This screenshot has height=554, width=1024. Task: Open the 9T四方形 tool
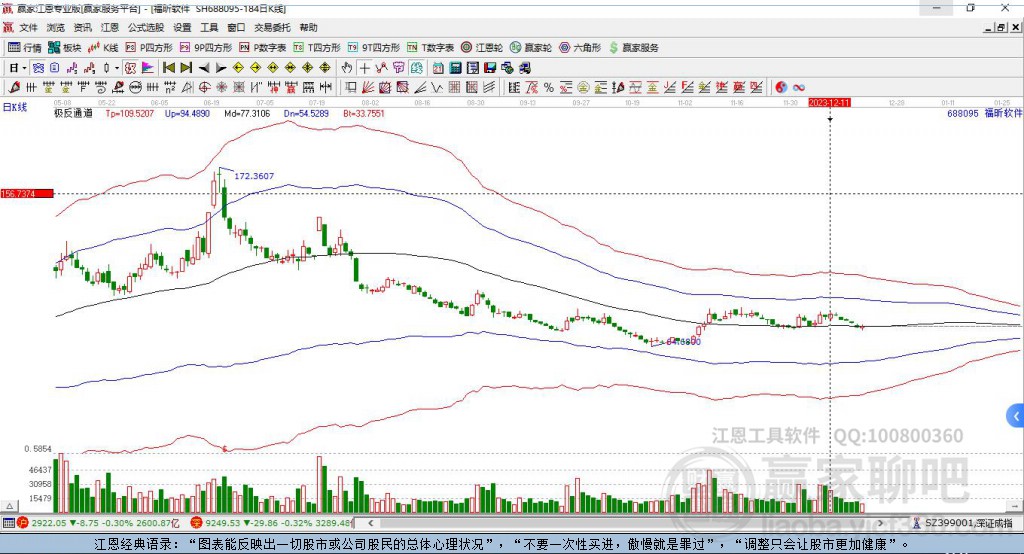pyautogui.click(x=374, y=48)
